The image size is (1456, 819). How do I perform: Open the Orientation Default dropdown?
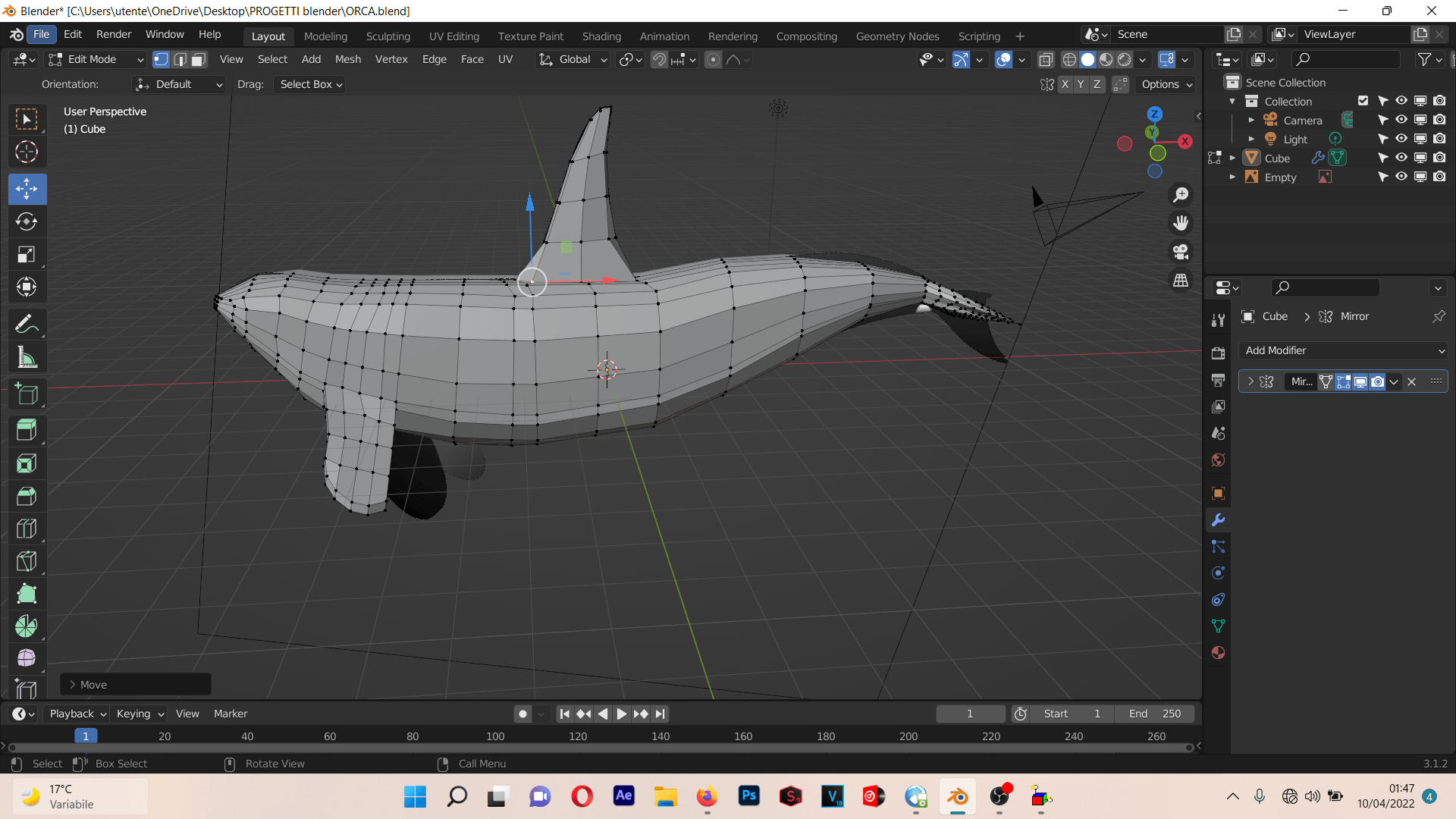[179, 84]
